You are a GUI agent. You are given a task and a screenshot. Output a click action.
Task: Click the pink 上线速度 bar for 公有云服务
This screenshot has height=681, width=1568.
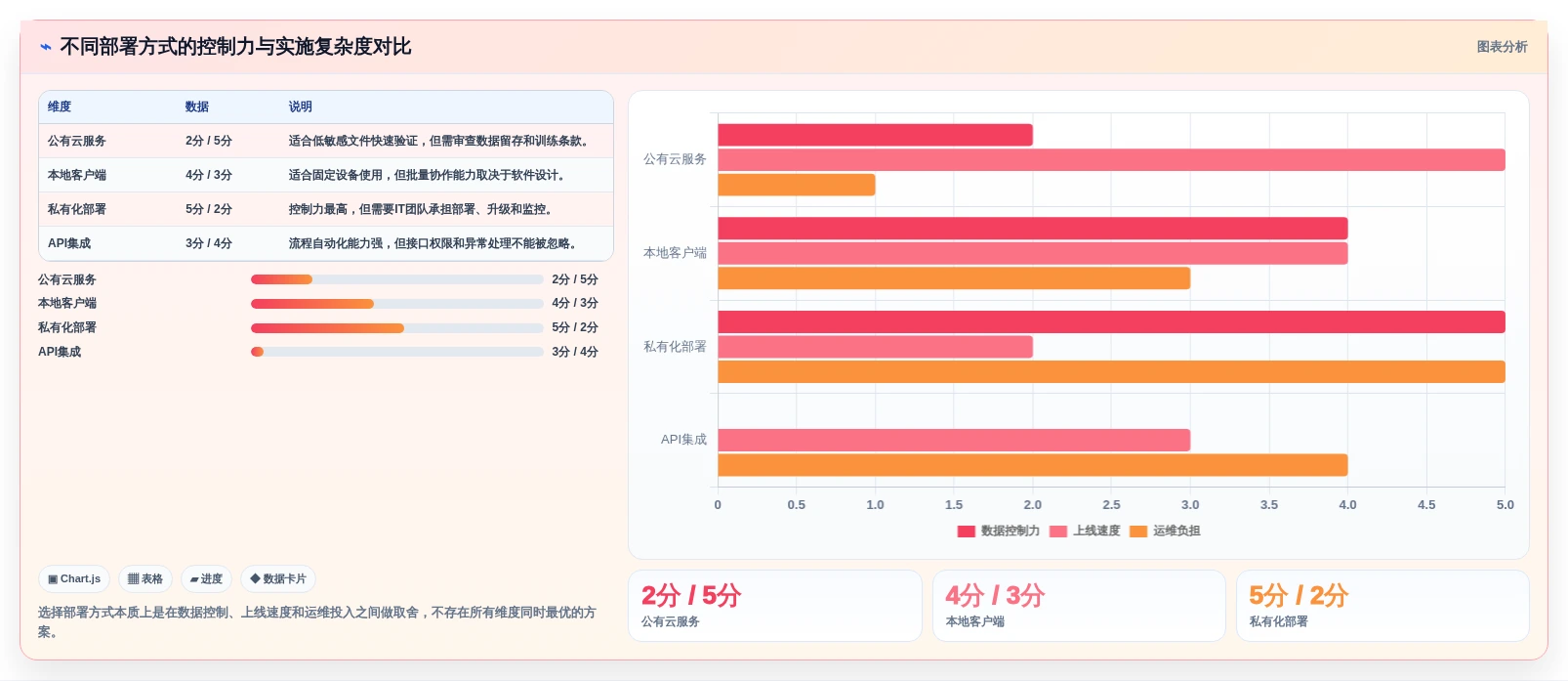pos(1111,159)
